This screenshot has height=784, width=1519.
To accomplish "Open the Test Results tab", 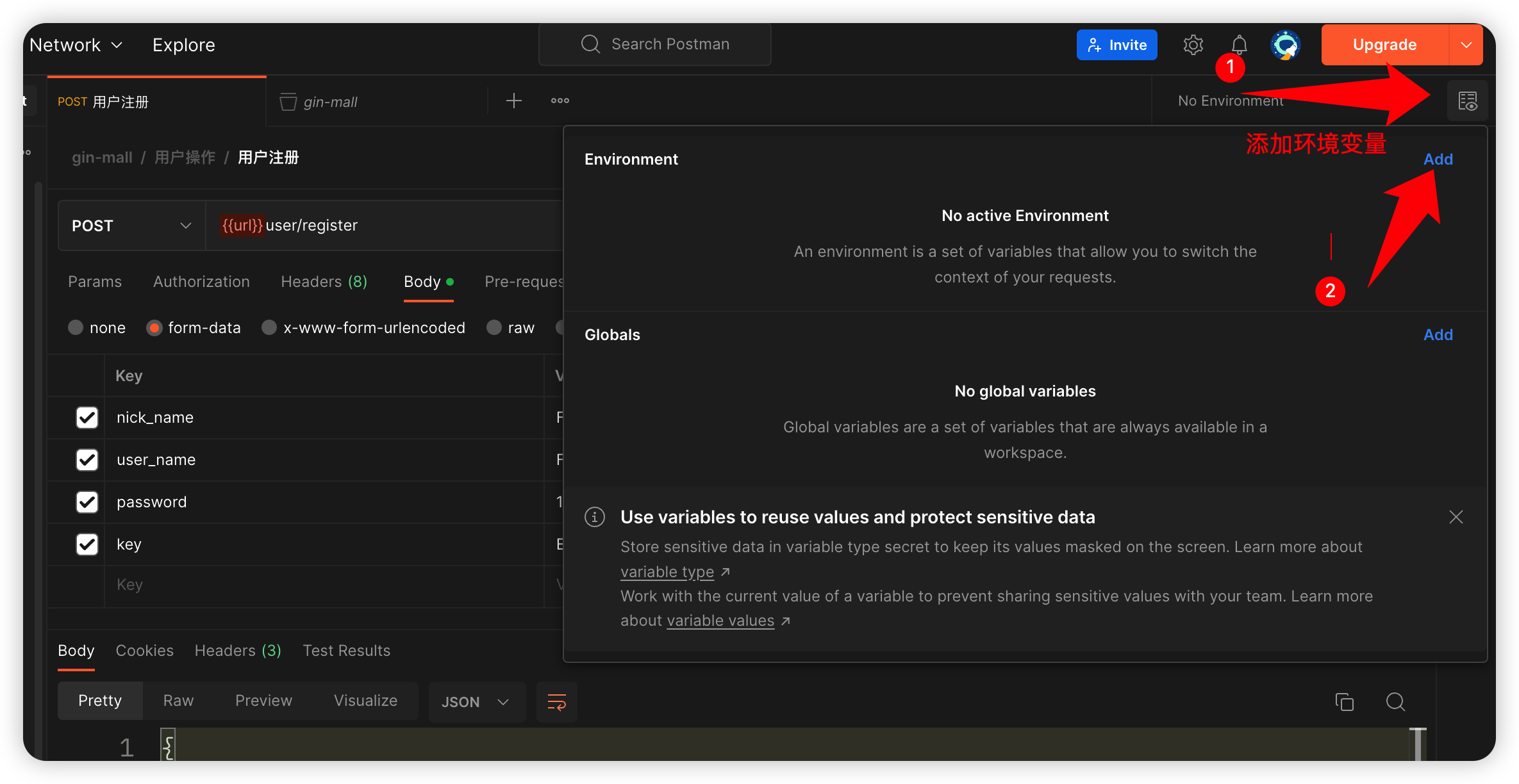I will click(346, 651).
